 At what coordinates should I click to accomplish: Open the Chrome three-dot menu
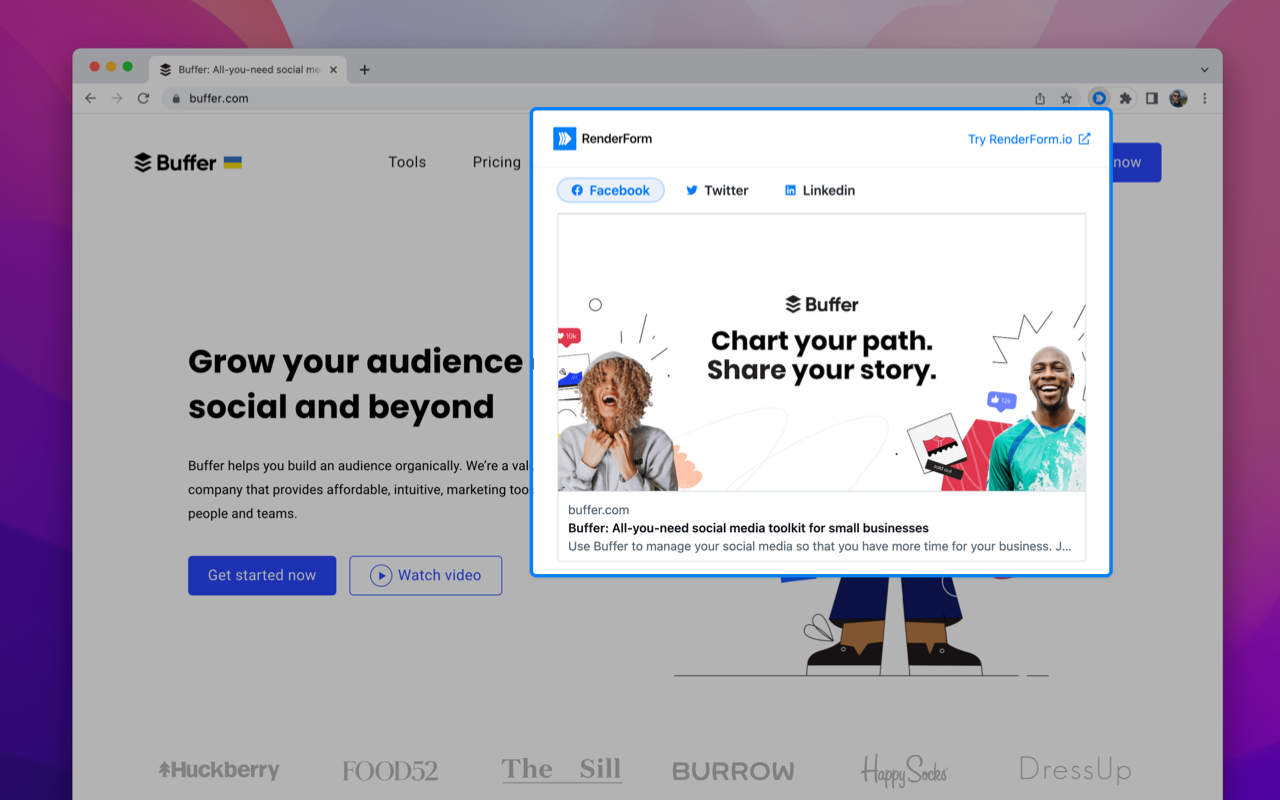point(1204,98)
